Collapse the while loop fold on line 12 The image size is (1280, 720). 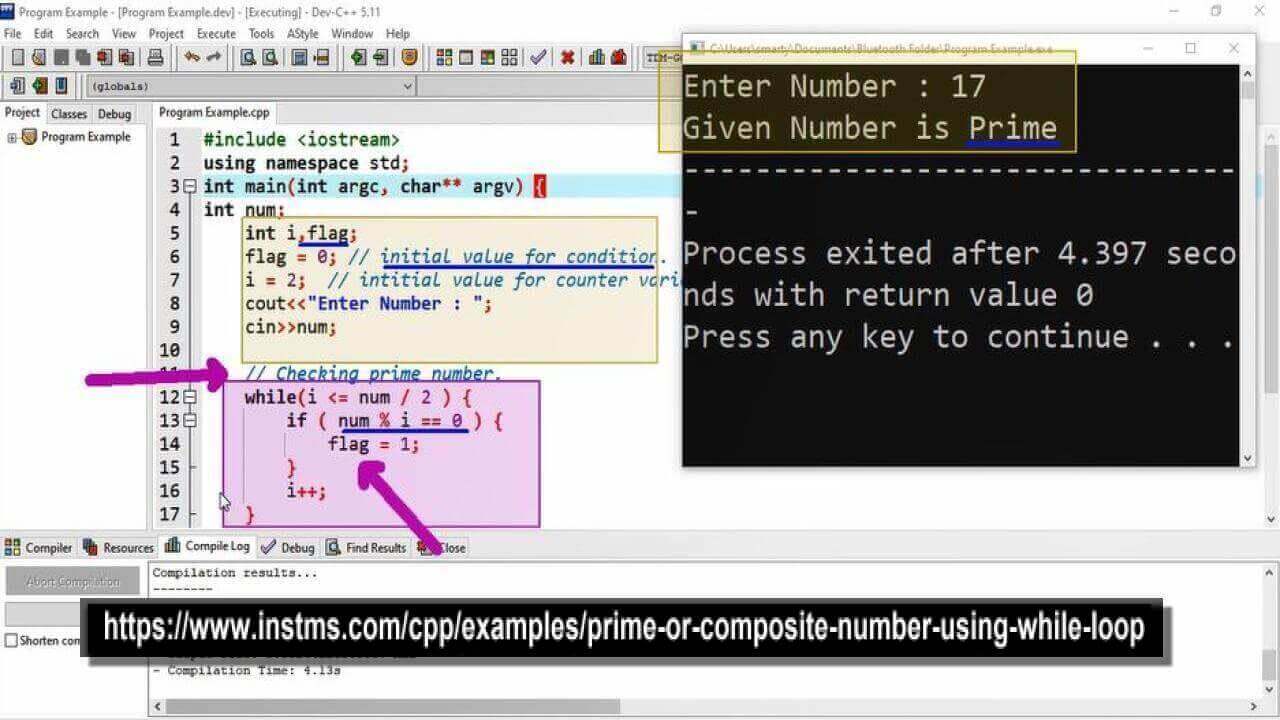click(190, 397)
